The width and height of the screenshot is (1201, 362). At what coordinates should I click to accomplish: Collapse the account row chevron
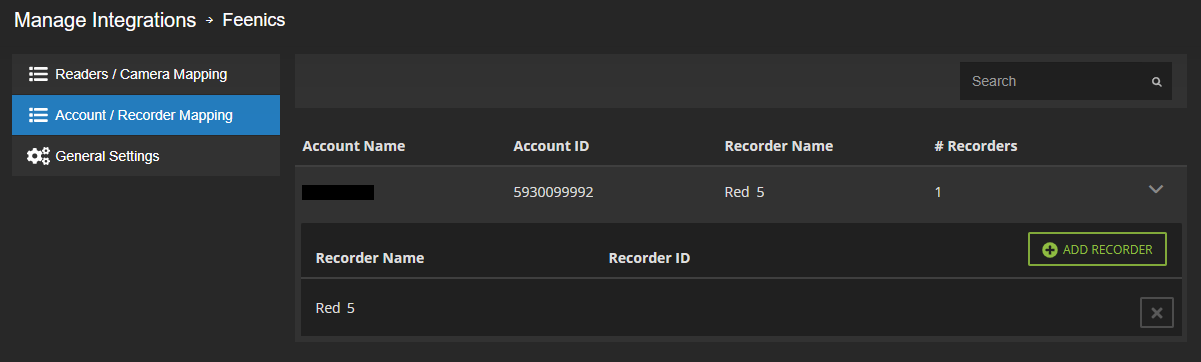[1156, 189]
